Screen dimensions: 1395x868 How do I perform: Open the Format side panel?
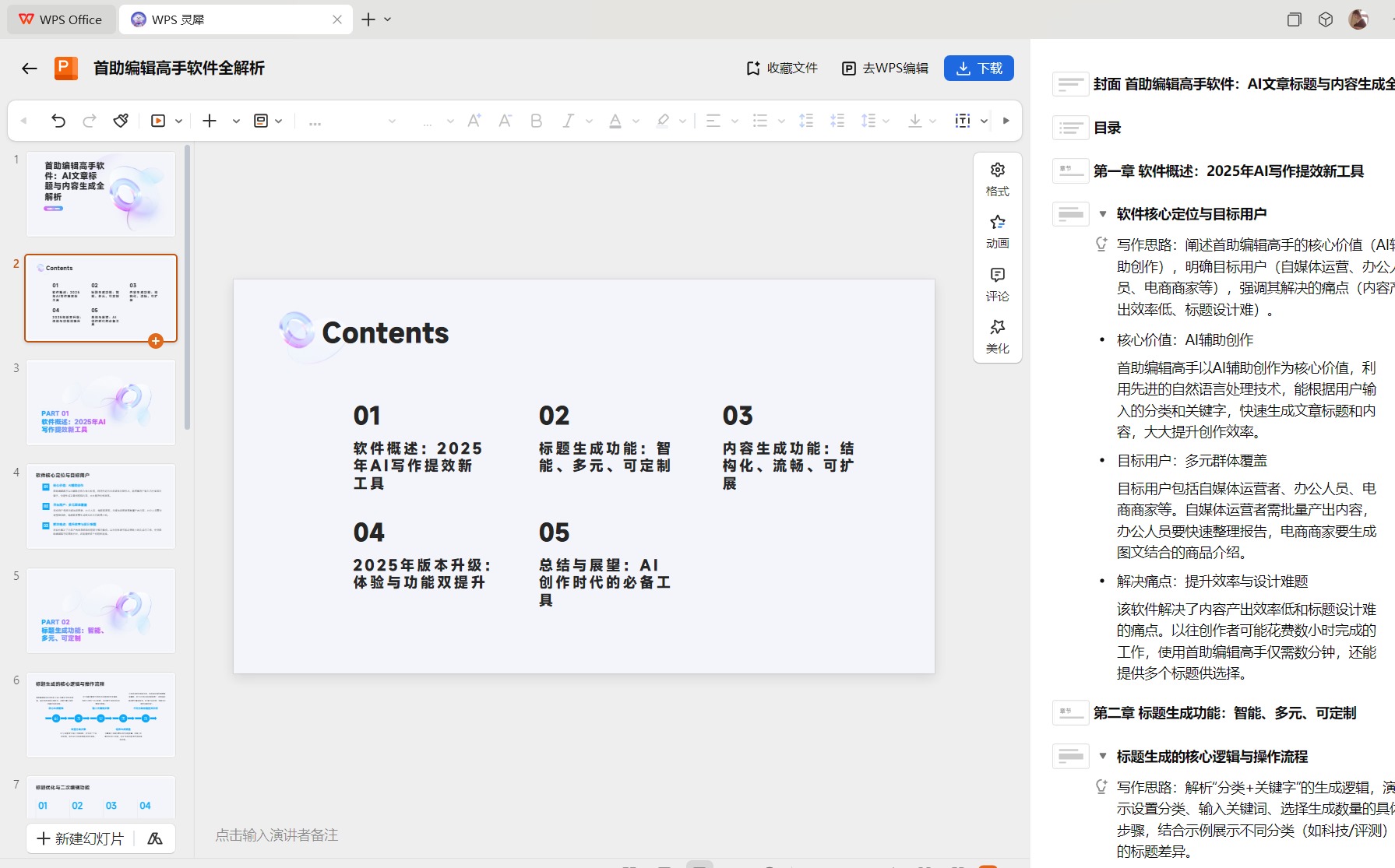point(998,179)
